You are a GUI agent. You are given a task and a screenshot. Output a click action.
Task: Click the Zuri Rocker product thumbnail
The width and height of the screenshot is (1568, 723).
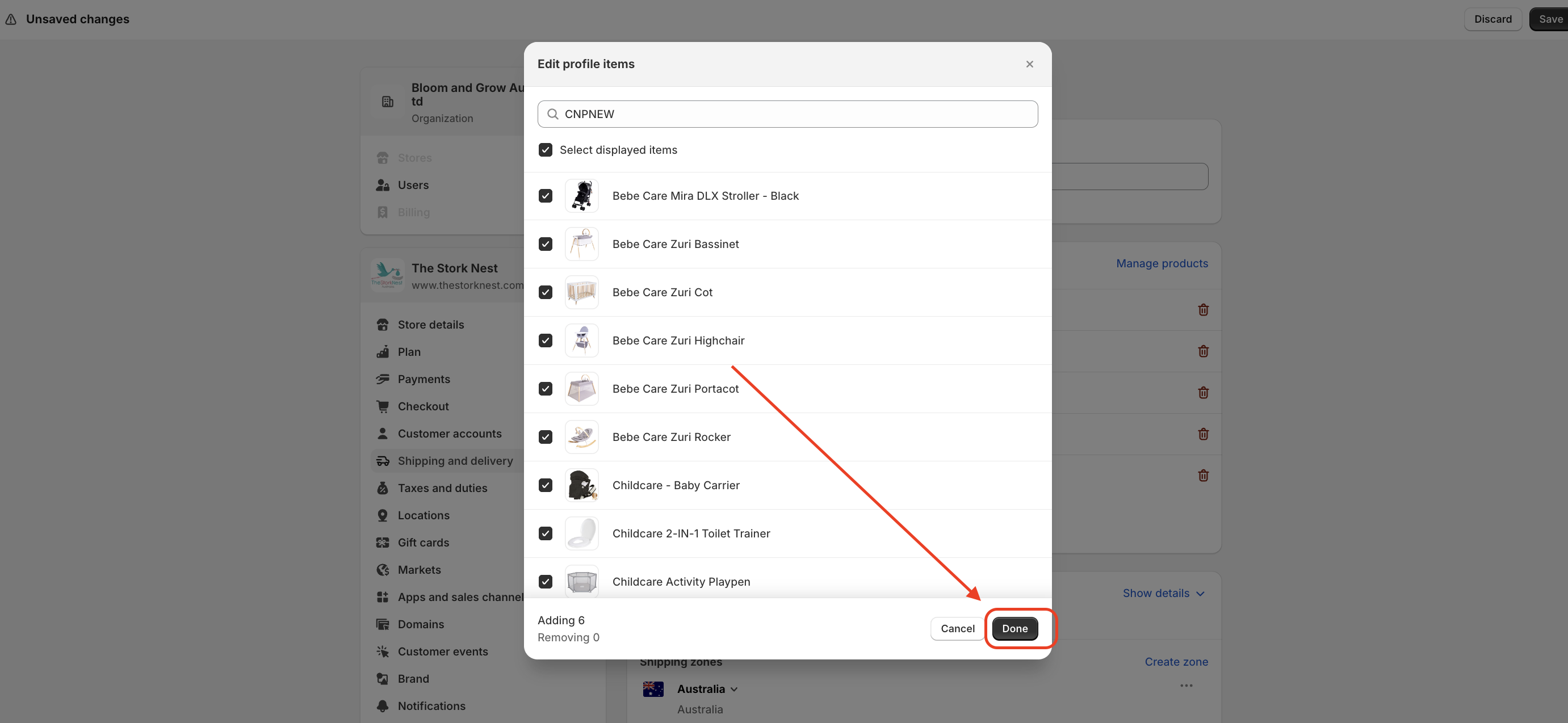click(581, 437)
